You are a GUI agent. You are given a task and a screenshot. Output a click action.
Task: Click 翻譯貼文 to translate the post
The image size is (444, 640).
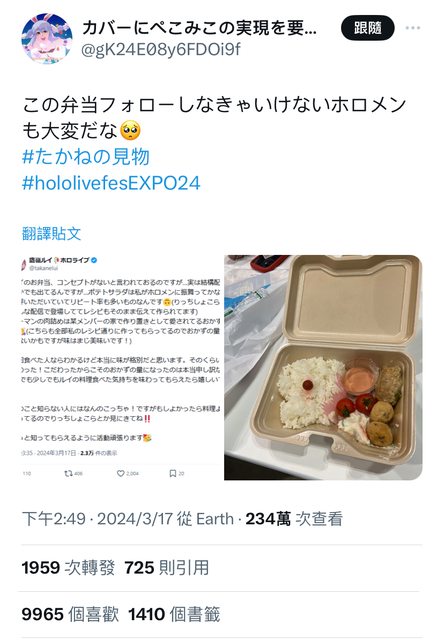(51, 233)
